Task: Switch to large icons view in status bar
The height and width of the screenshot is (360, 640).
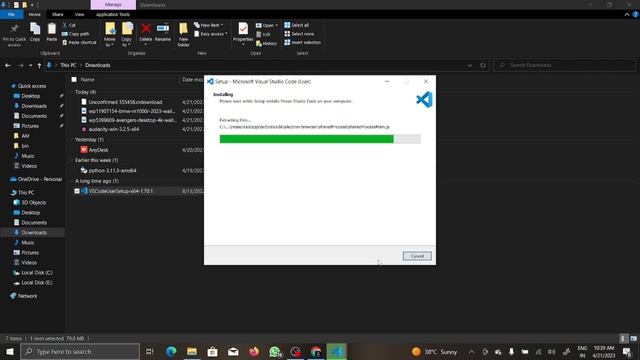Action: 633,338
